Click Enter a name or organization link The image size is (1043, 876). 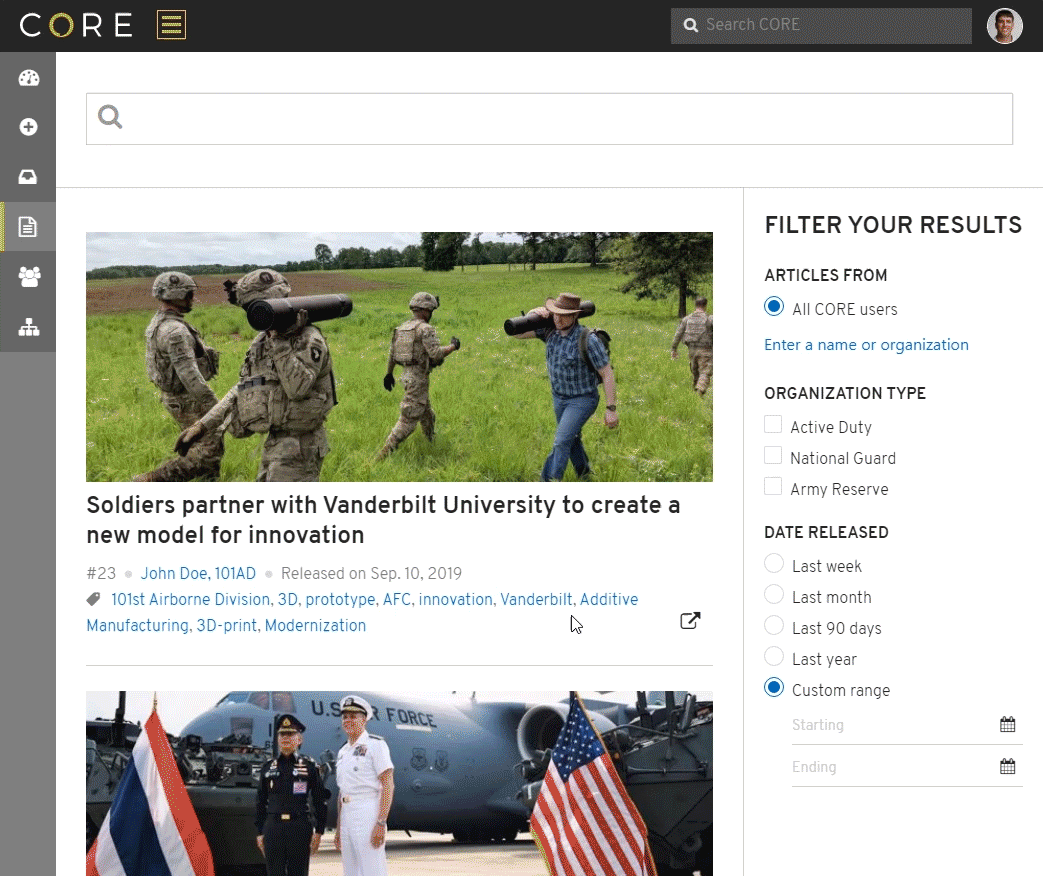click(866, 345)
